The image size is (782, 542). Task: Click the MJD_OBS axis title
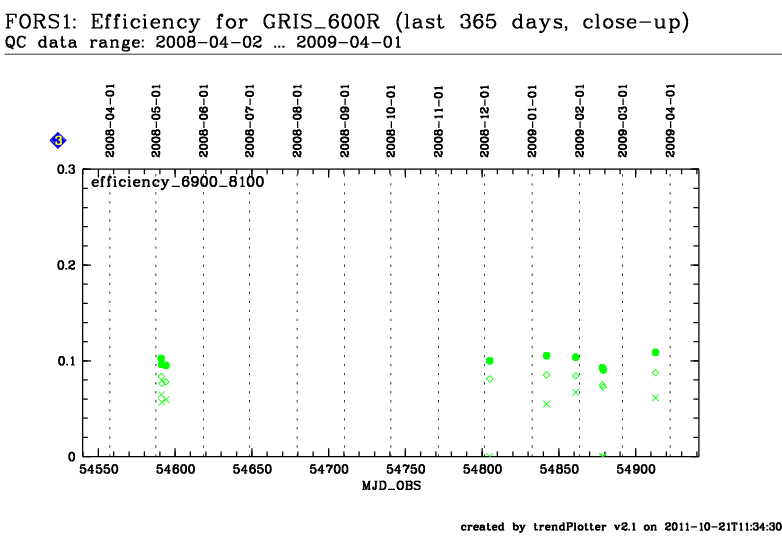(x=387, y=484)
